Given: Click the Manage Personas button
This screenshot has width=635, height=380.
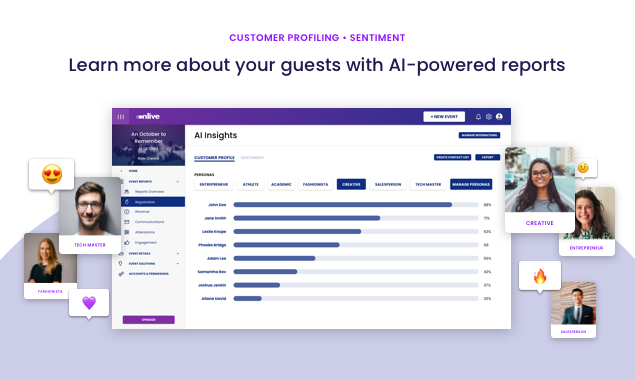Looking at the screenshot, I should (x=471, y=184).
